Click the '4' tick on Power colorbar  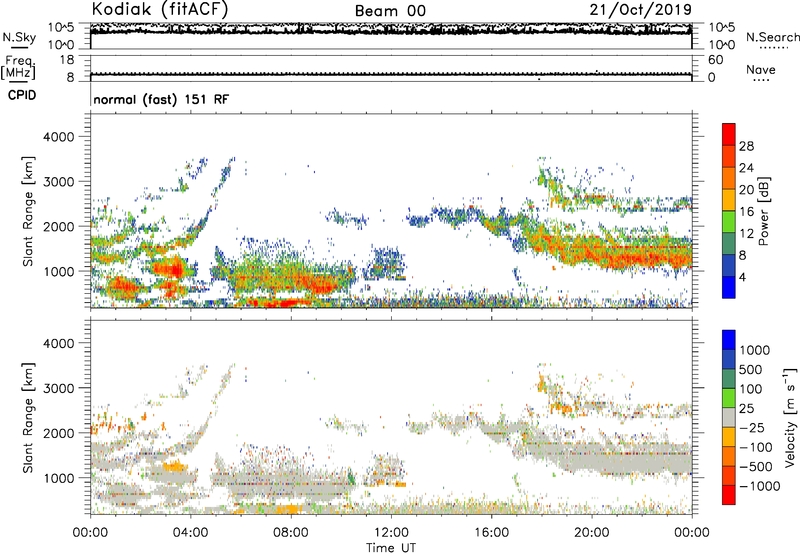click(743, 277)
